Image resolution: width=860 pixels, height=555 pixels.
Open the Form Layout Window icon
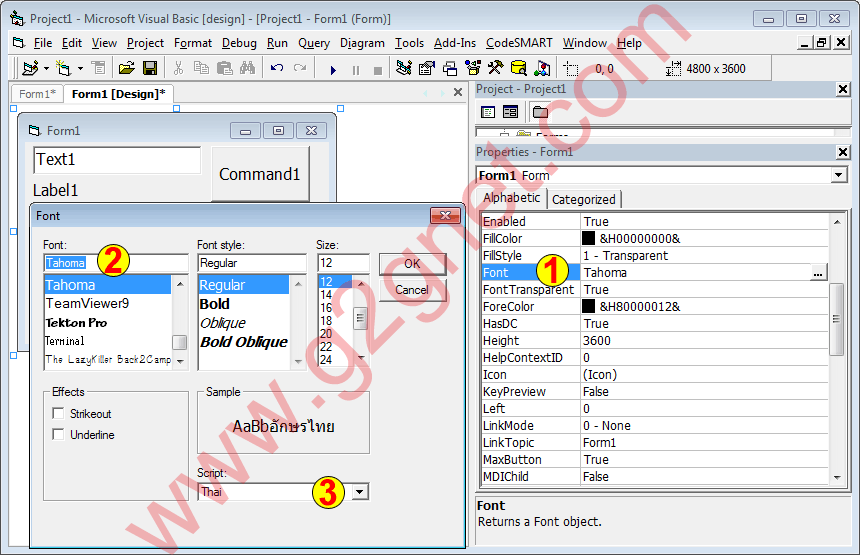[450, 69]
